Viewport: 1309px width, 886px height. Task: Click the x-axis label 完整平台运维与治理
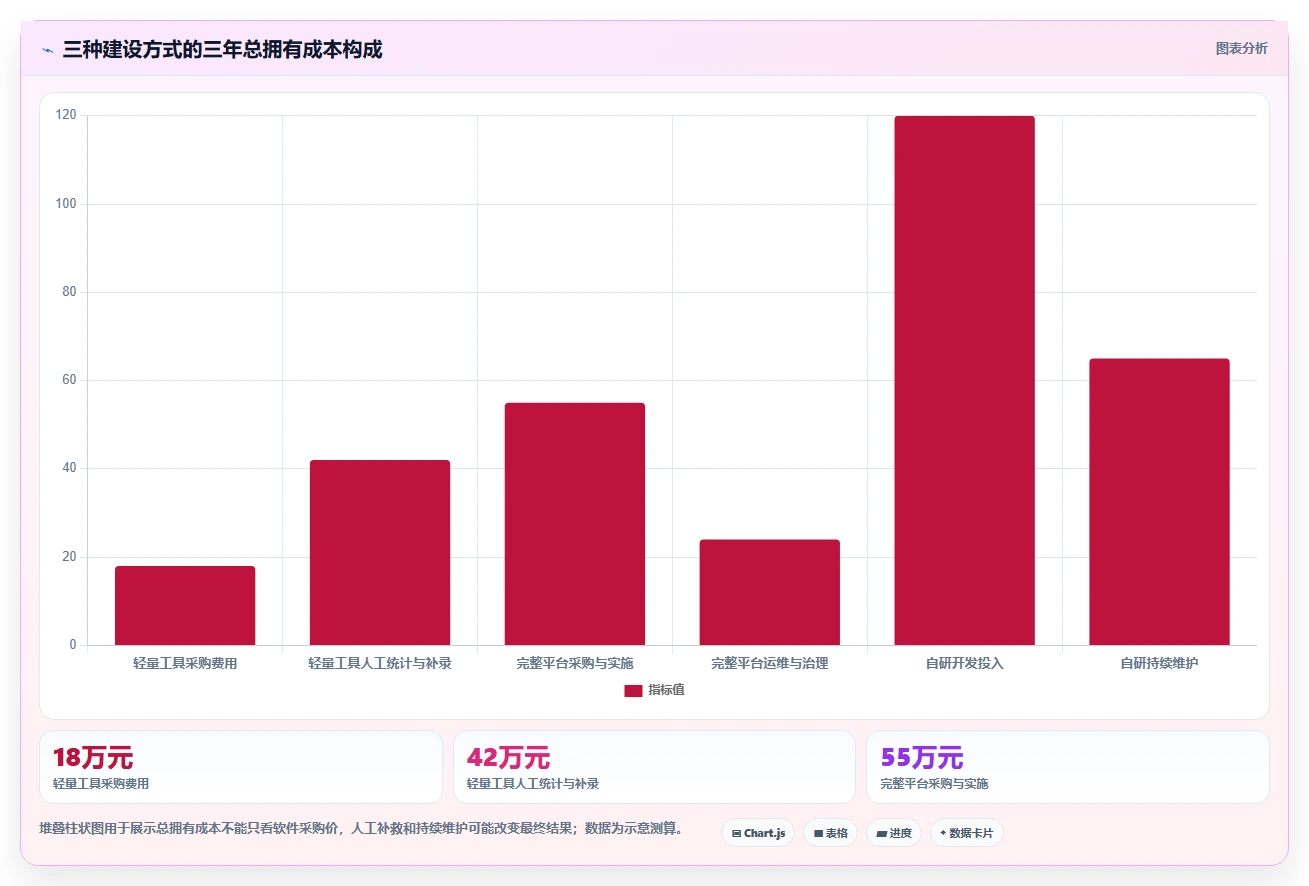770,663
